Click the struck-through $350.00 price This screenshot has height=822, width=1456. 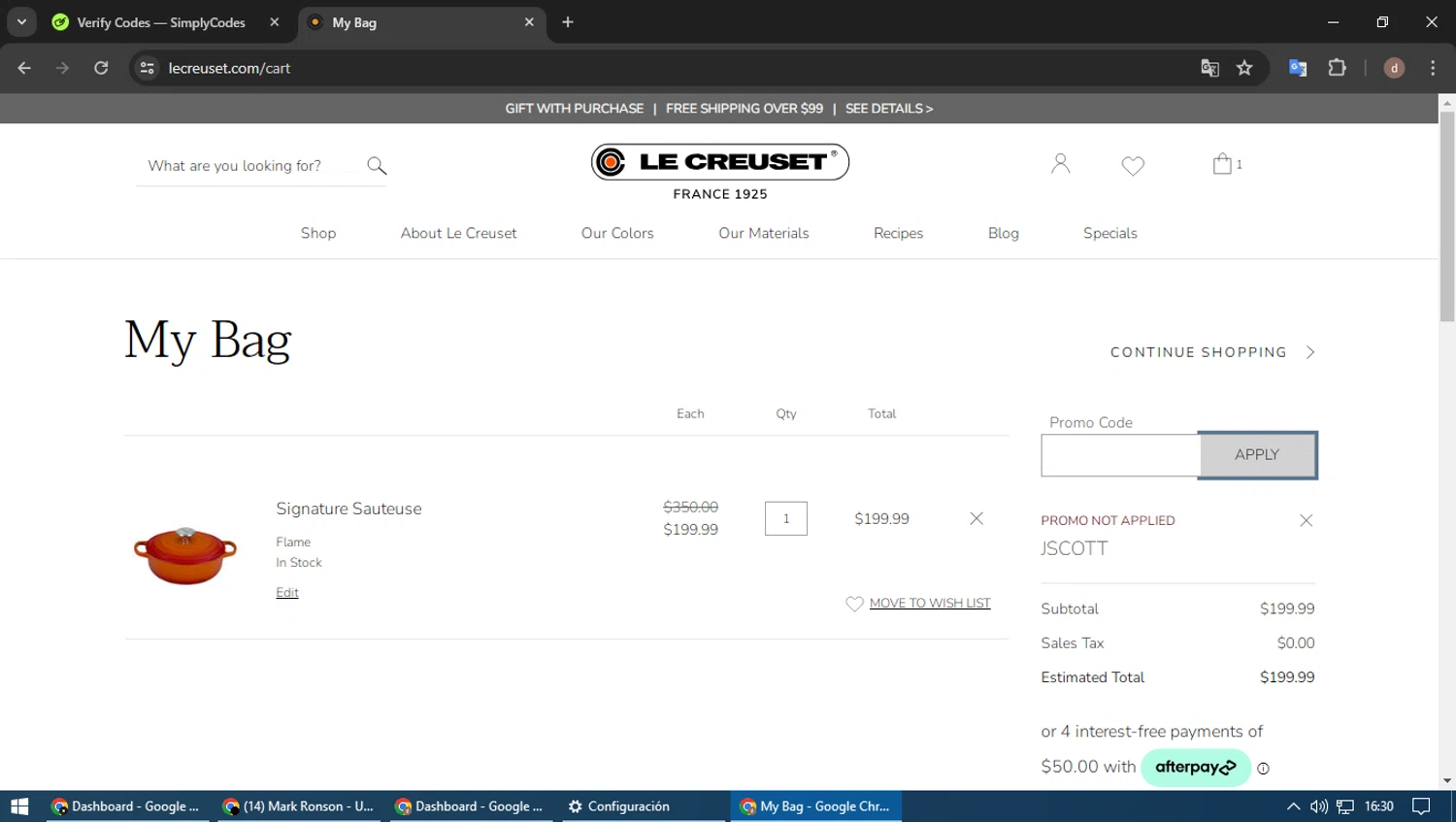tap(691, 507)
